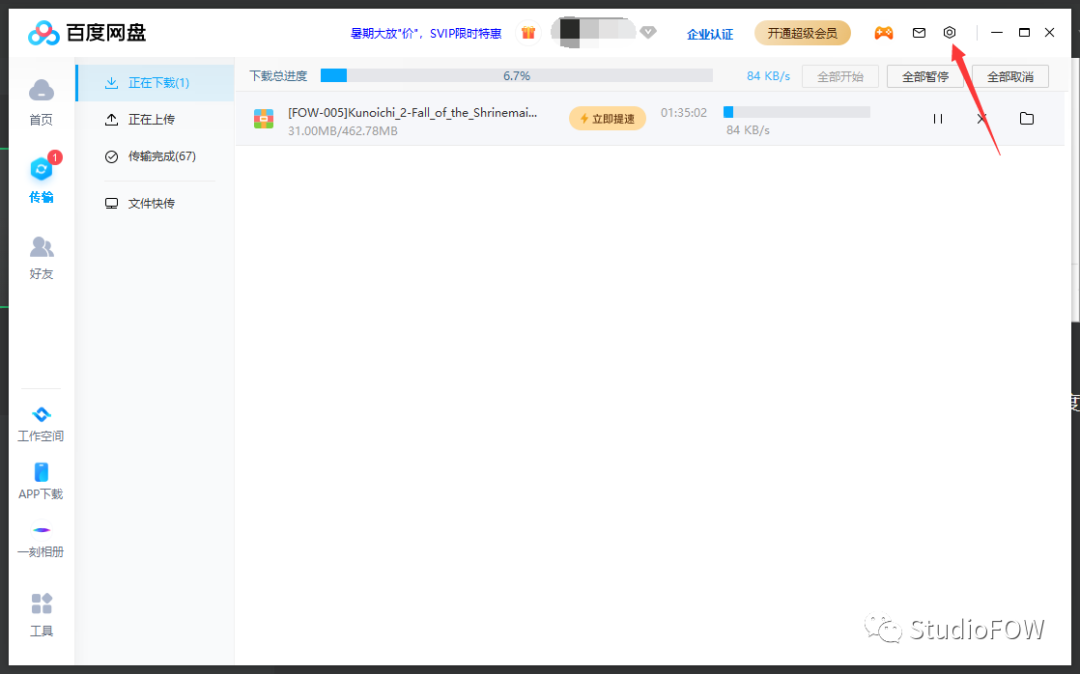The height and width of the screenshot is (674, 1080).
Task: Click the 全部开始 button
Action: (840, 76)
